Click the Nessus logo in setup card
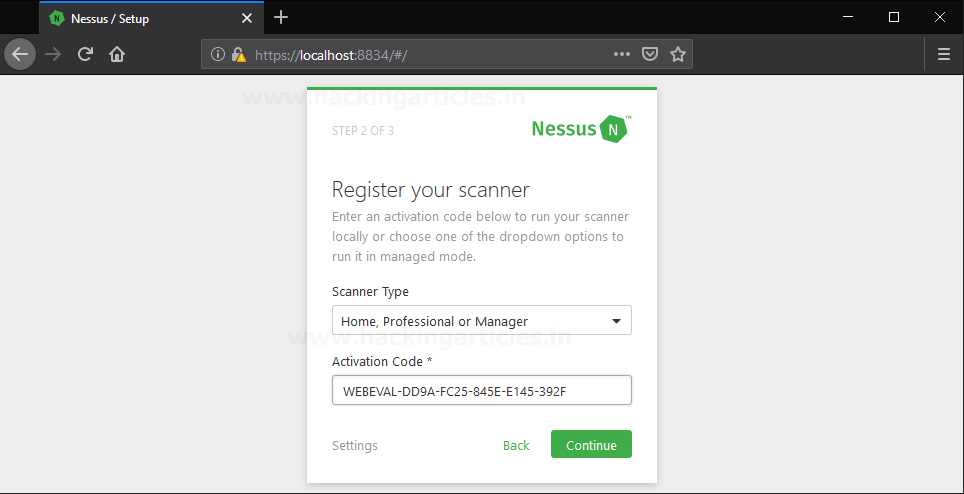The width and height of the screenshot is (964, 494). coord(582,128)
